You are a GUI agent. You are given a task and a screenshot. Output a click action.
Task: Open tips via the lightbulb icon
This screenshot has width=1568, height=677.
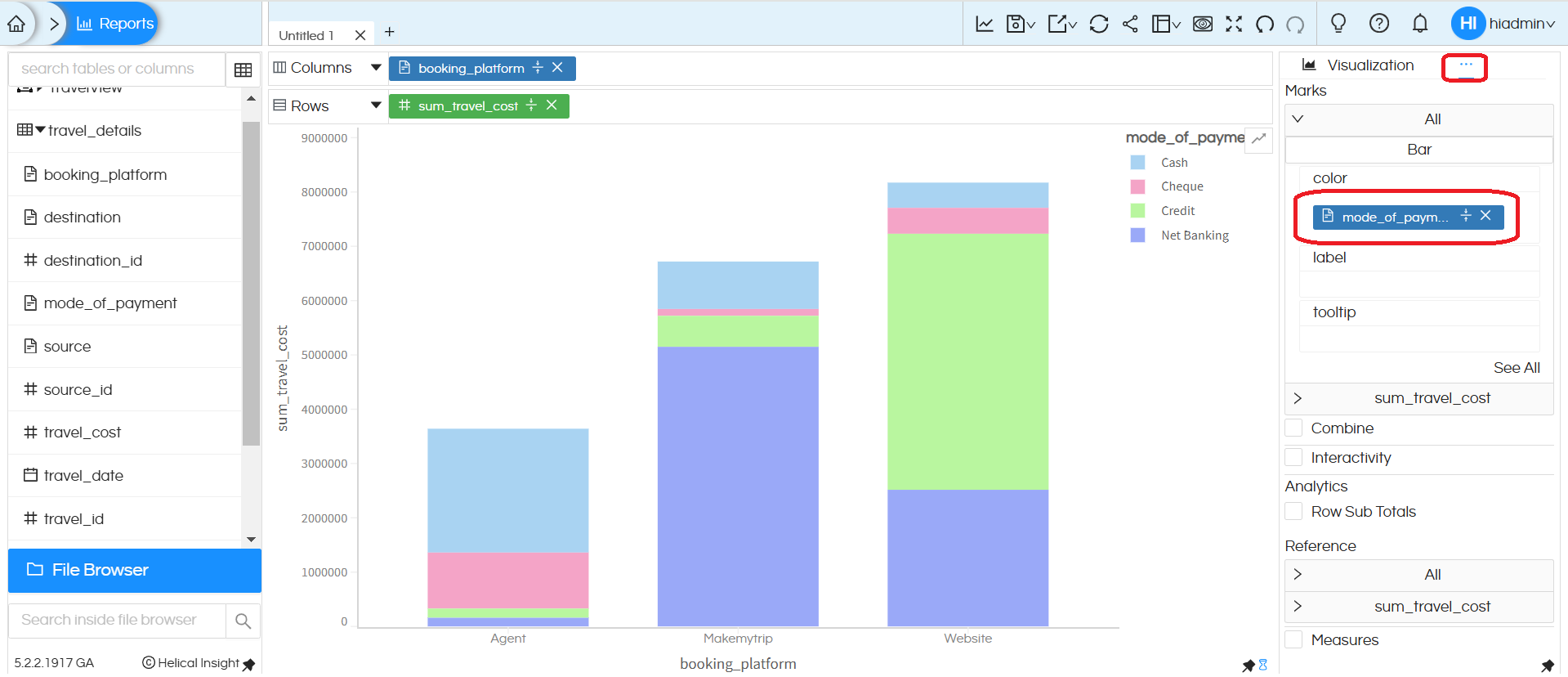[1338, 23]
